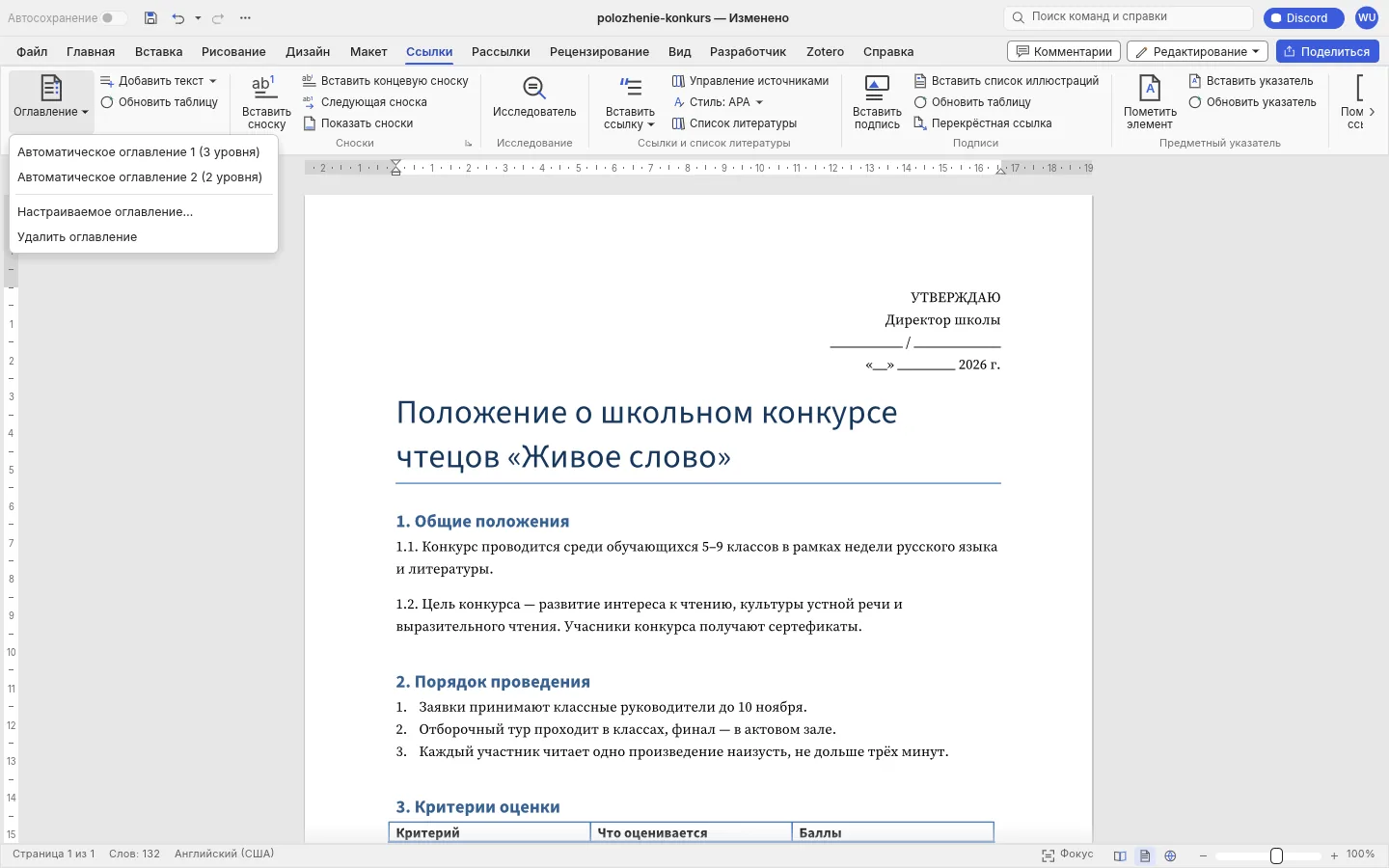Click Вставить список иллюстраций
This screenshot has height=868, width=1389.
coord(1006,81)
